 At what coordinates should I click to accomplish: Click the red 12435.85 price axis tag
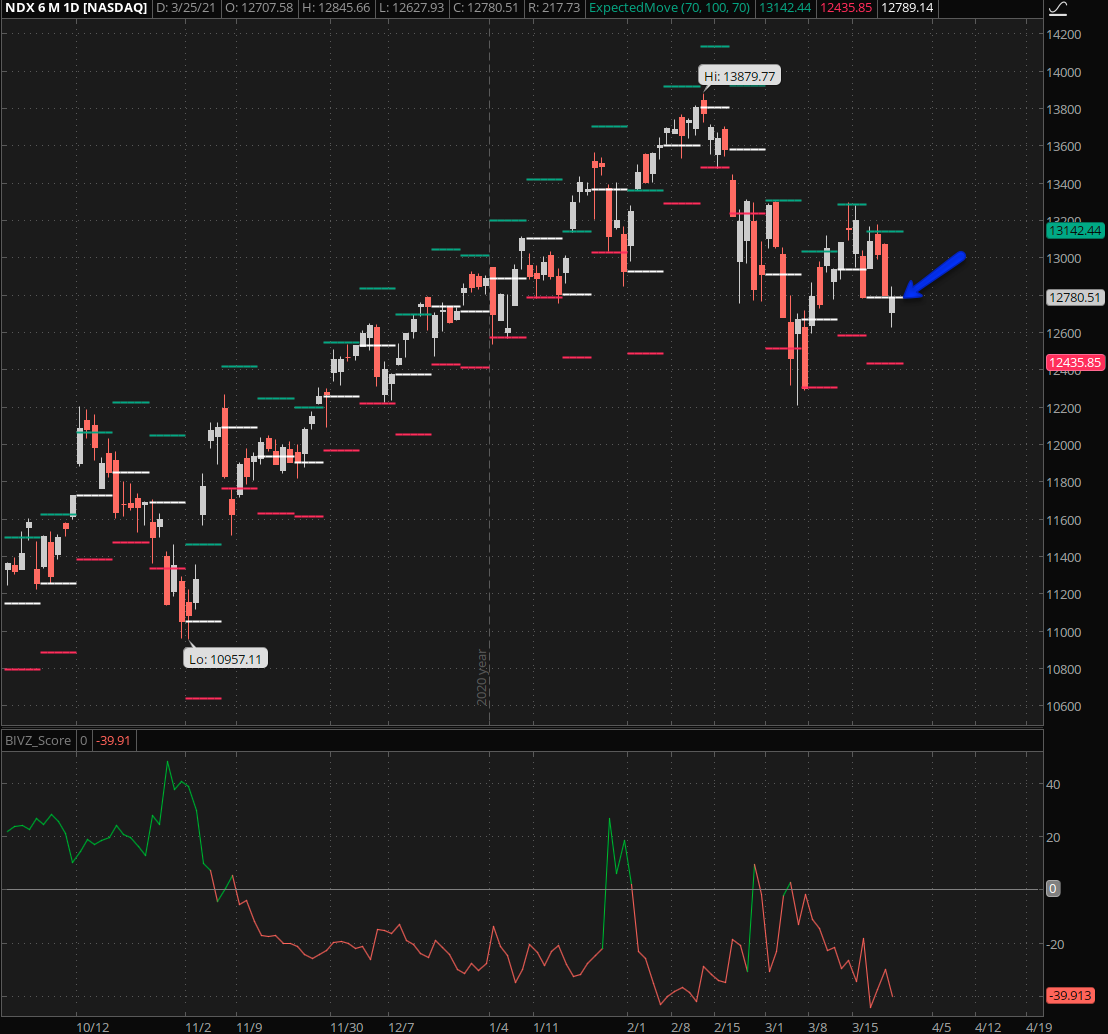(1074, 363)
